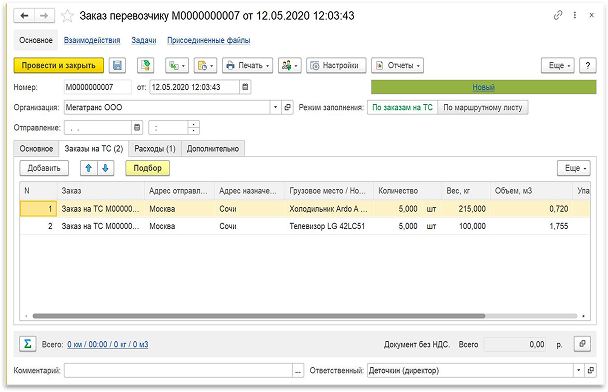This screenshot has height=392, width=608.
Task: Open the related documents dropdown icon
Action: coord(205,66)
